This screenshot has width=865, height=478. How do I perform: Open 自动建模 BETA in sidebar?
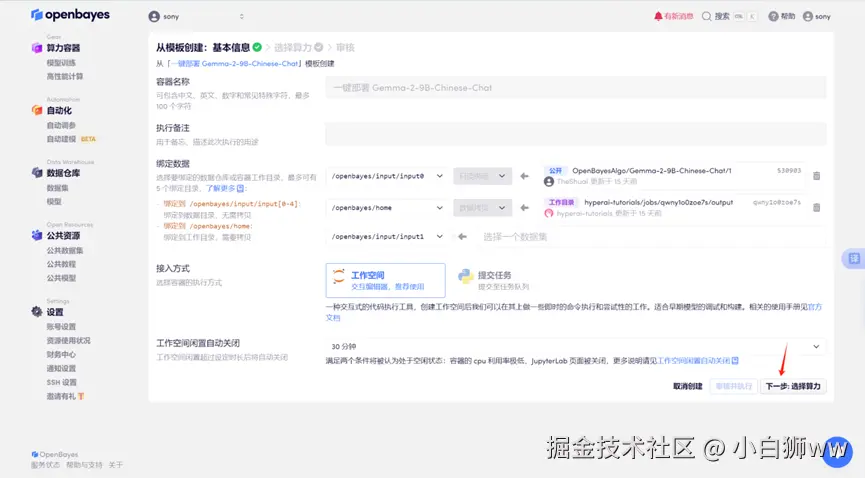click(x=71, y=139)
